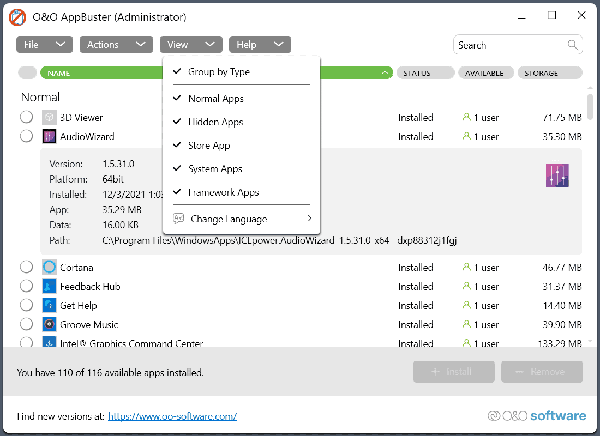The image size is (600, 436).
Task: Click the 46.77 MB storage value for Cortana
Action: 562,267
